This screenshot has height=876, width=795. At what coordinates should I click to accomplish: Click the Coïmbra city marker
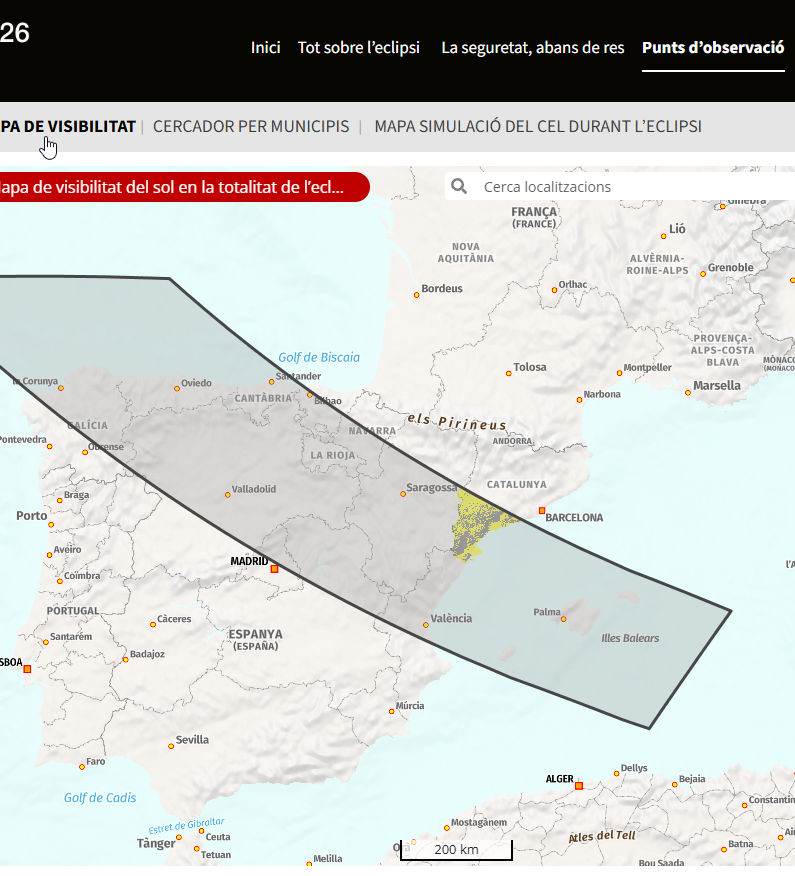point(60,581)
